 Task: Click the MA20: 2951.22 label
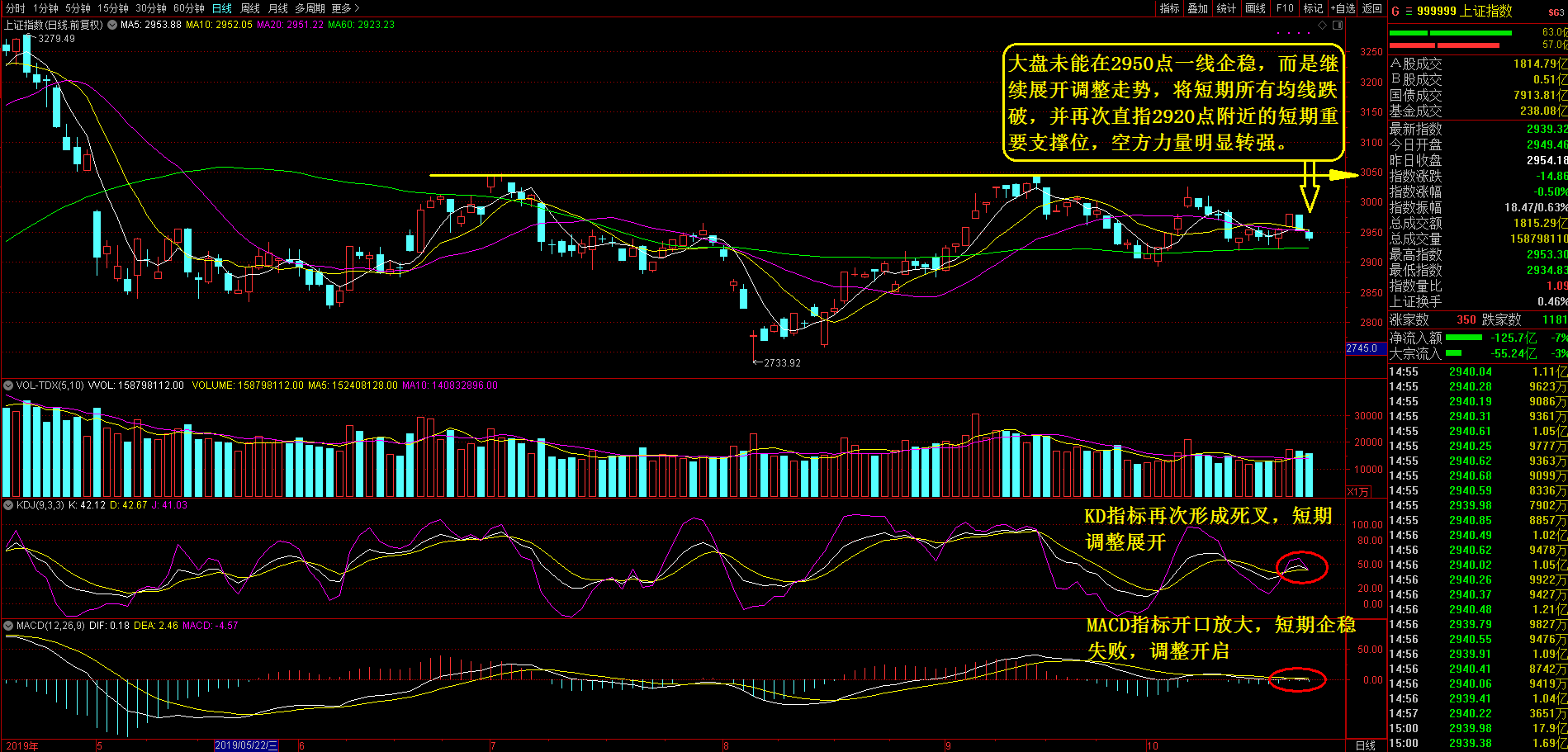pyautogui.click(x=291, y=25)
